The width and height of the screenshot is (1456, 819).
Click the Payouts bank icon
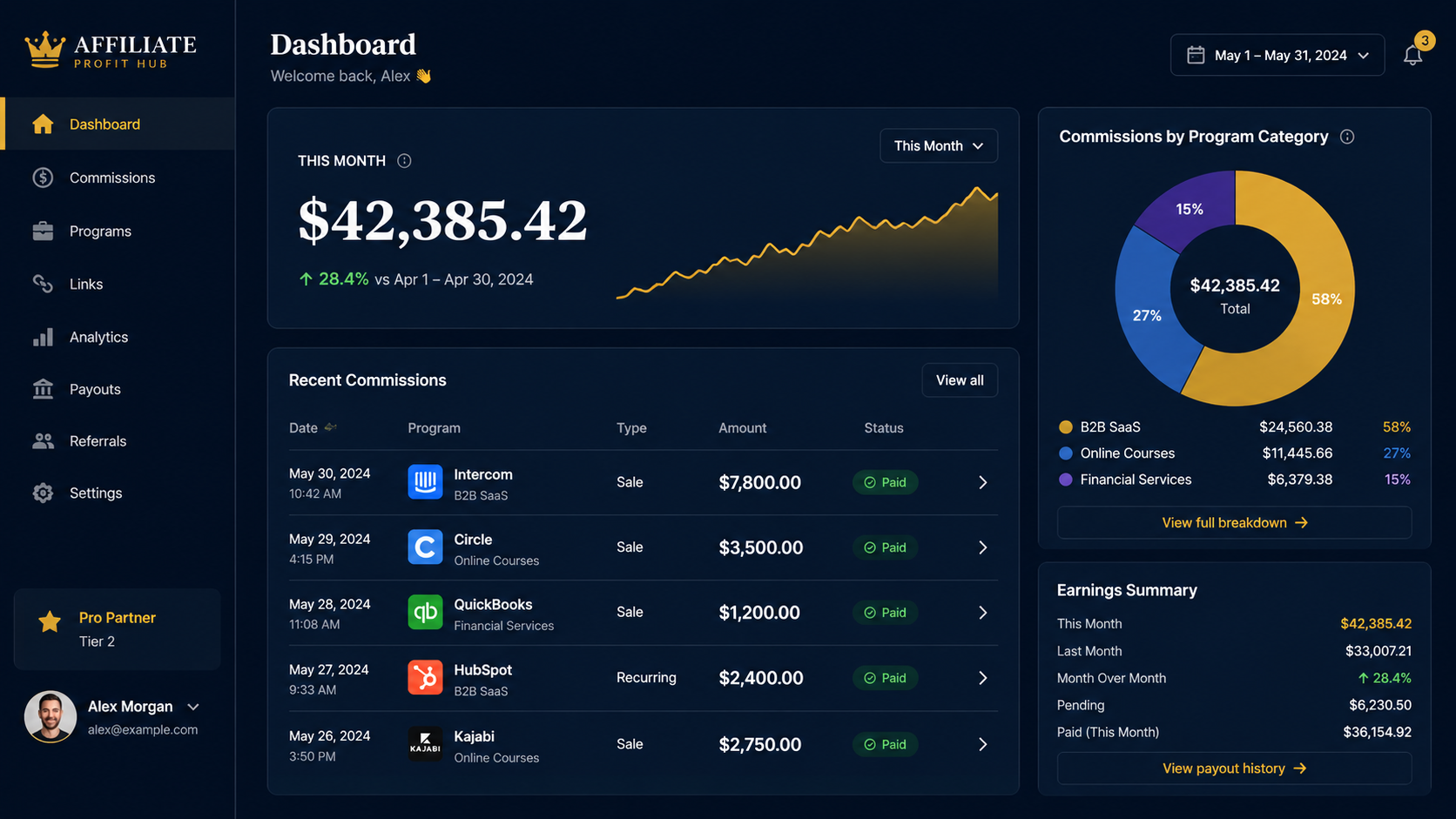(x=43, y=389)
